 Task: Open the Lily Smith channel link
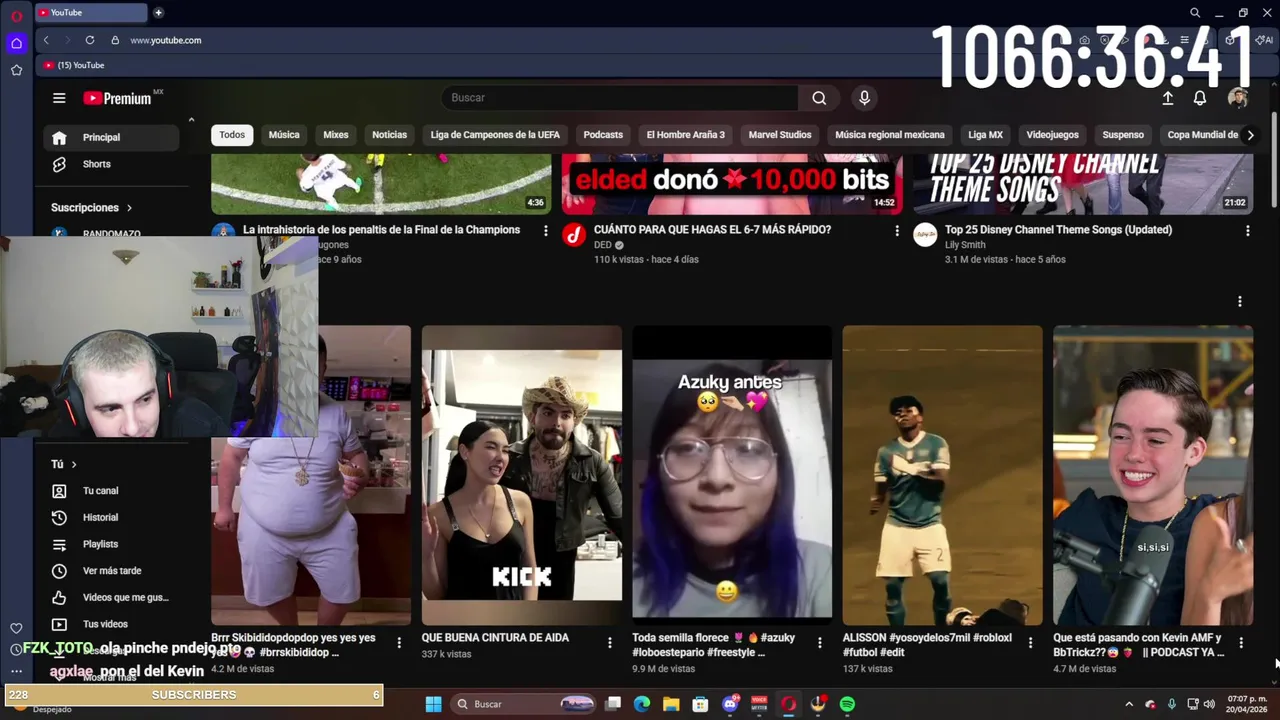965,245
